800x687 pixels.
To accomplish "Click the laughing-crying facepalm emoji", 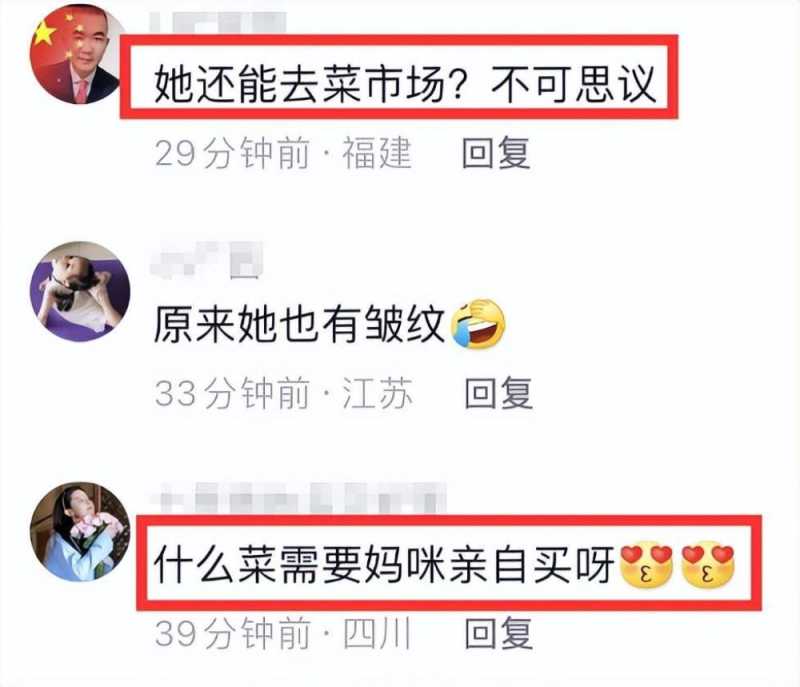I will click(x=478, y=324).
